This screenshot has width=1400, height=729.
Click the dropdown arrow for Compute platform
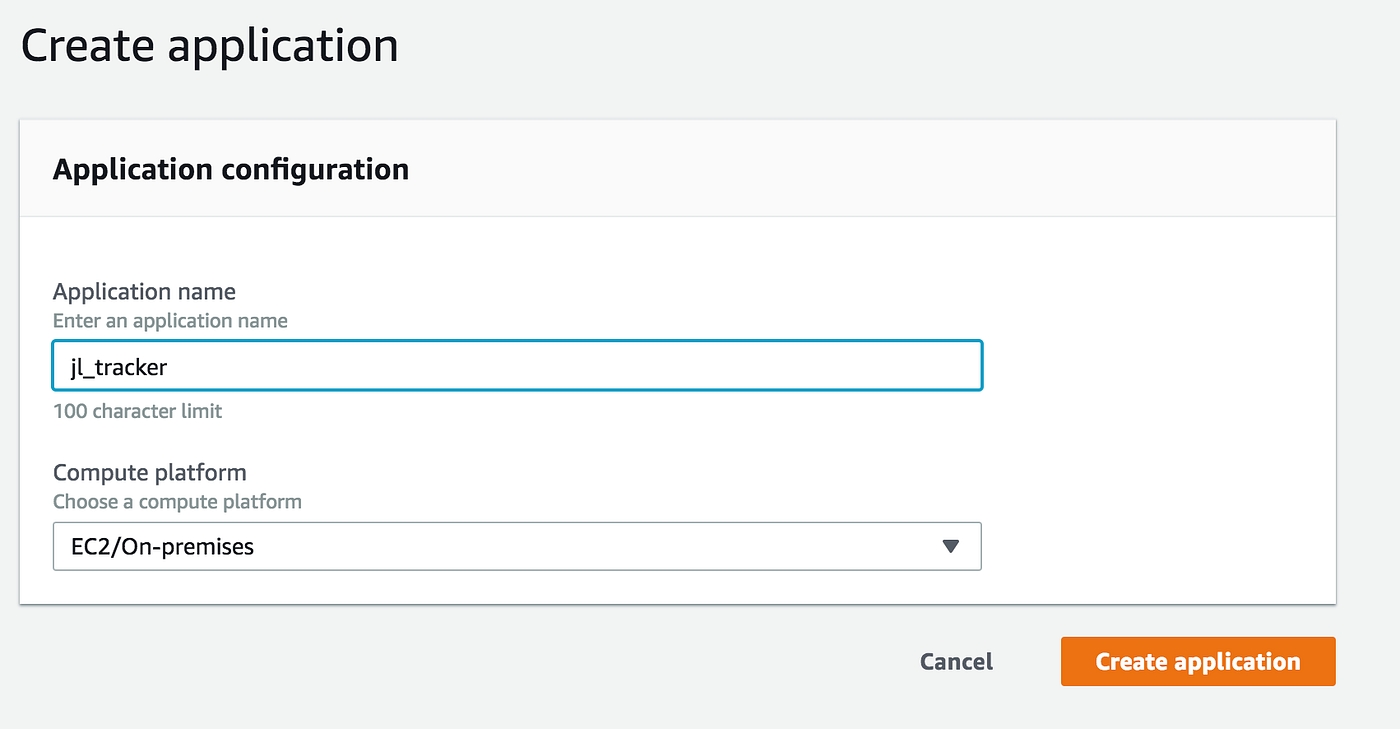pos(950,546)
